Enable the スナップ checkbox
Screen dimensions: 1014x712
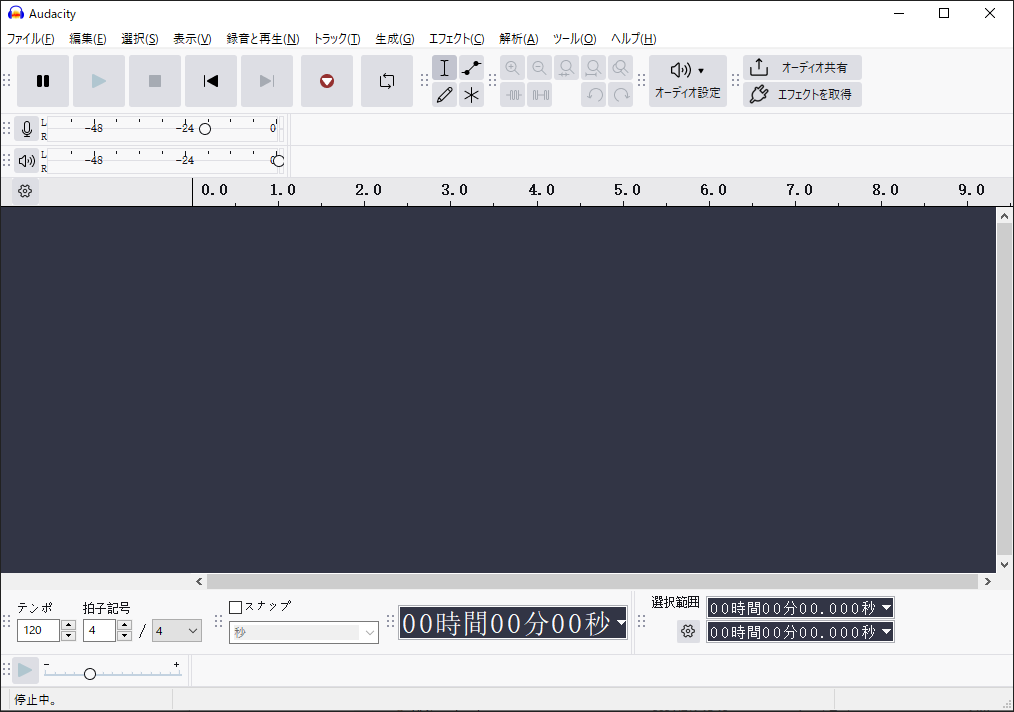pyautogui.click(x=237, y=606)
